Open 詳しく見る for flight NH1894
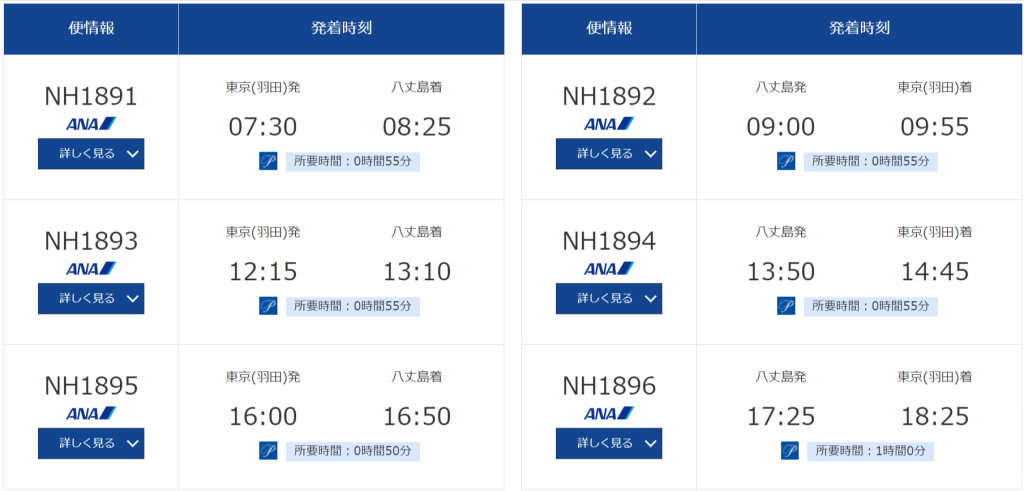 click(609, 299)
